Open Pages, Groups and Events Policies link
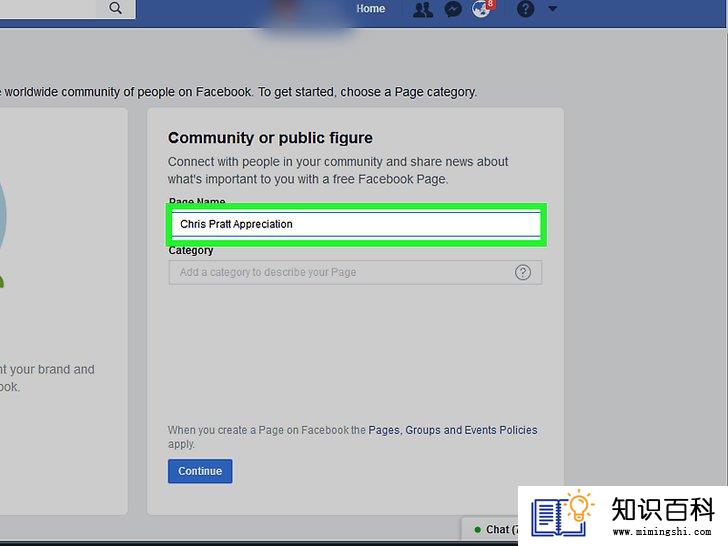 click(x=453, y=430)
